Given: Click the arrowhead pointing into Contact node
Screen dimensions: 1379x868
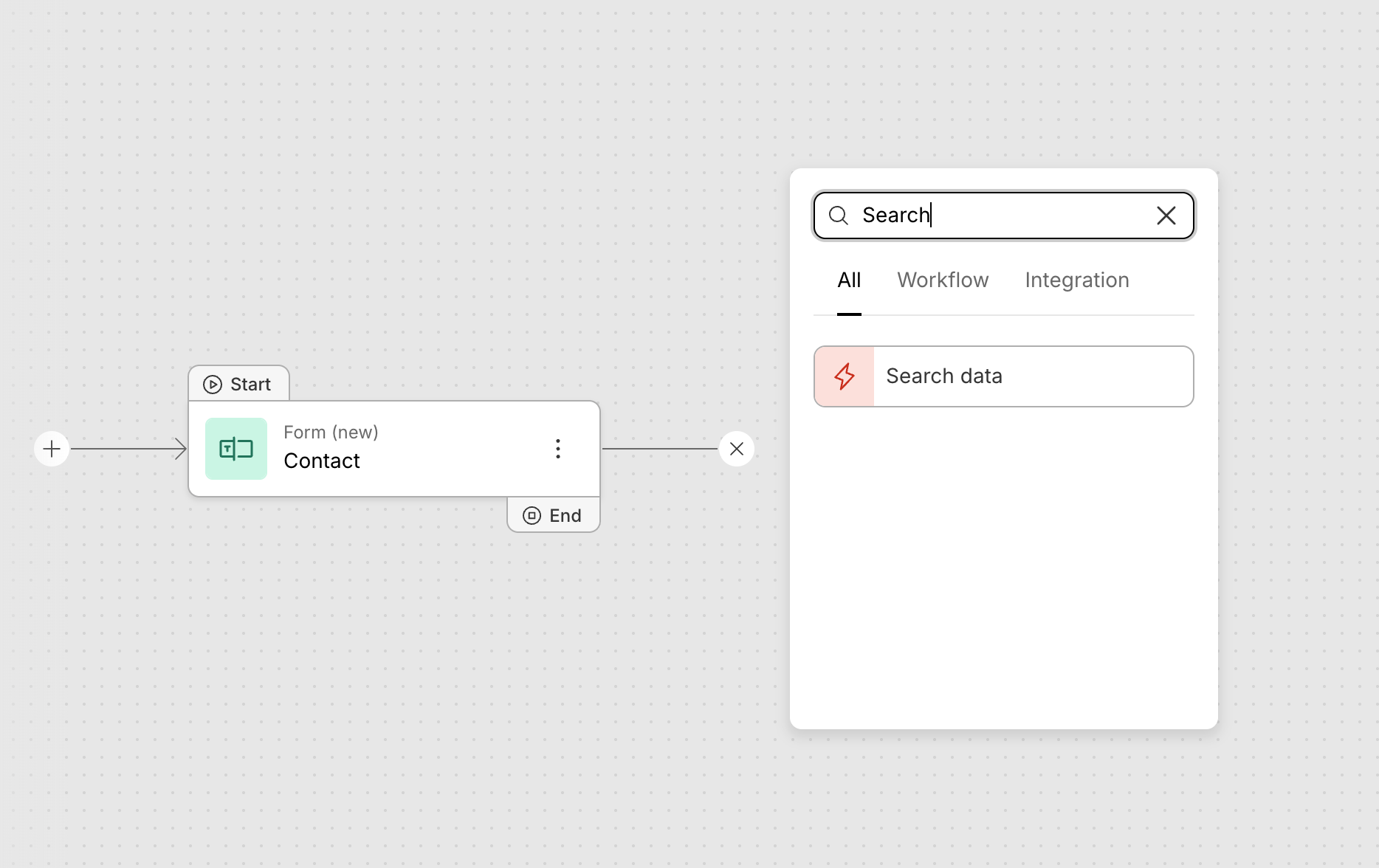Looking at the screenshot, I should click(x=181, y=449).
